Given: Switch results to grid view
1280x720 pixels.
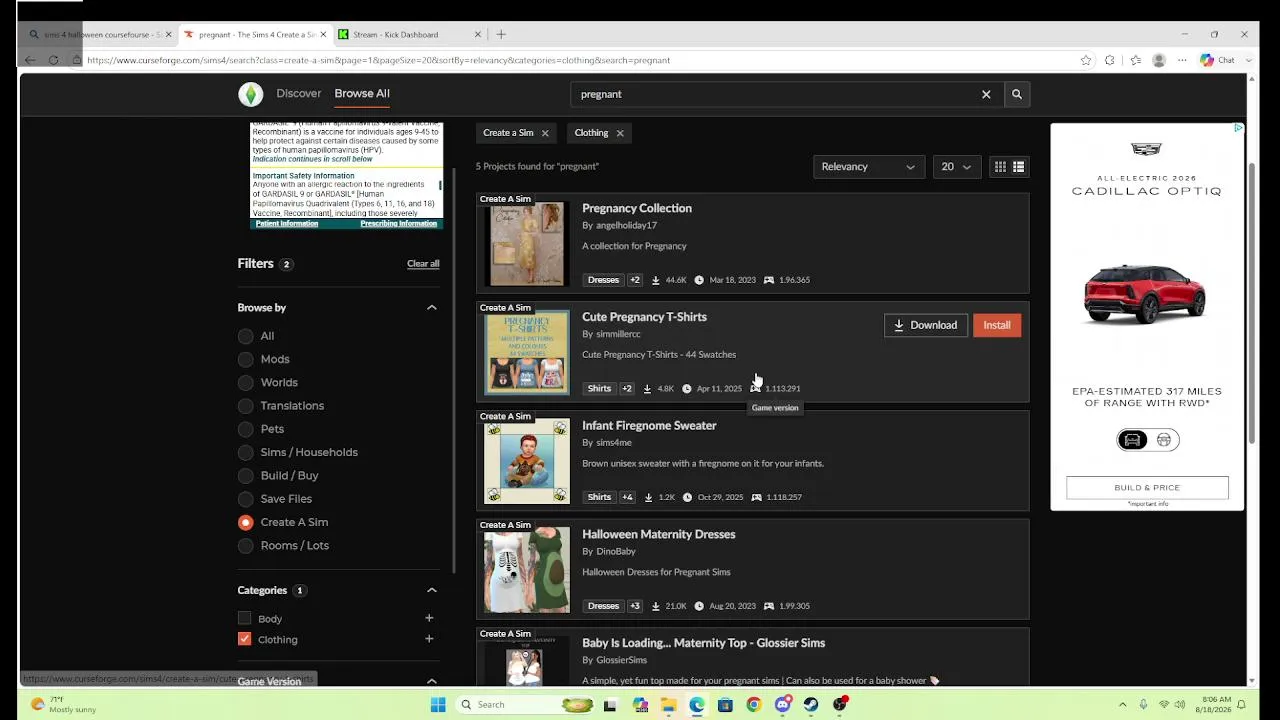Looking at the screenshot, I should pyautogui.click(x=999, y=167).
